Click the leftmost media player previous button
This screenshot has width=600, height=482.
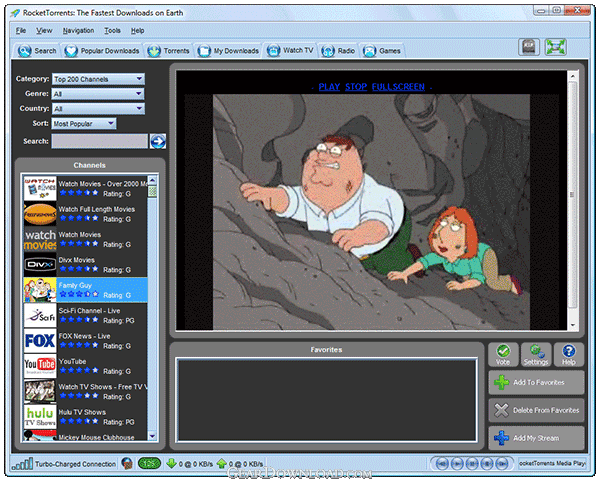tap(442, 464)
